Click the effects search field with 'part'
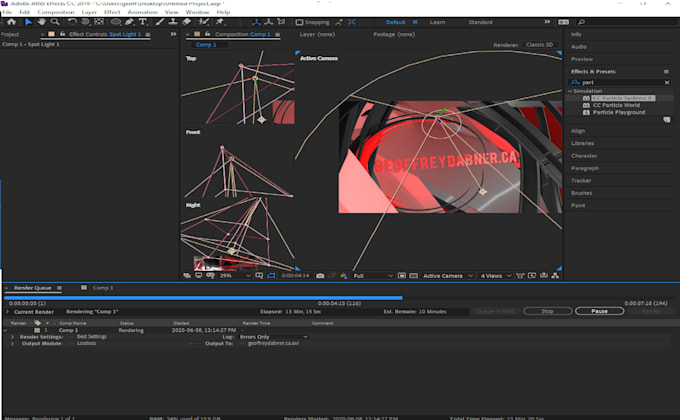Image resolution: width=680 pixels, height=420 pixels. (x=619, y=82)
